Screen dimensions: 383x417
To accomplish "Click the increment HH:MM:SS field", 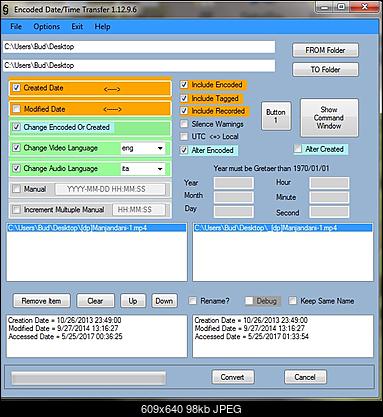I will tap(139, 210).
